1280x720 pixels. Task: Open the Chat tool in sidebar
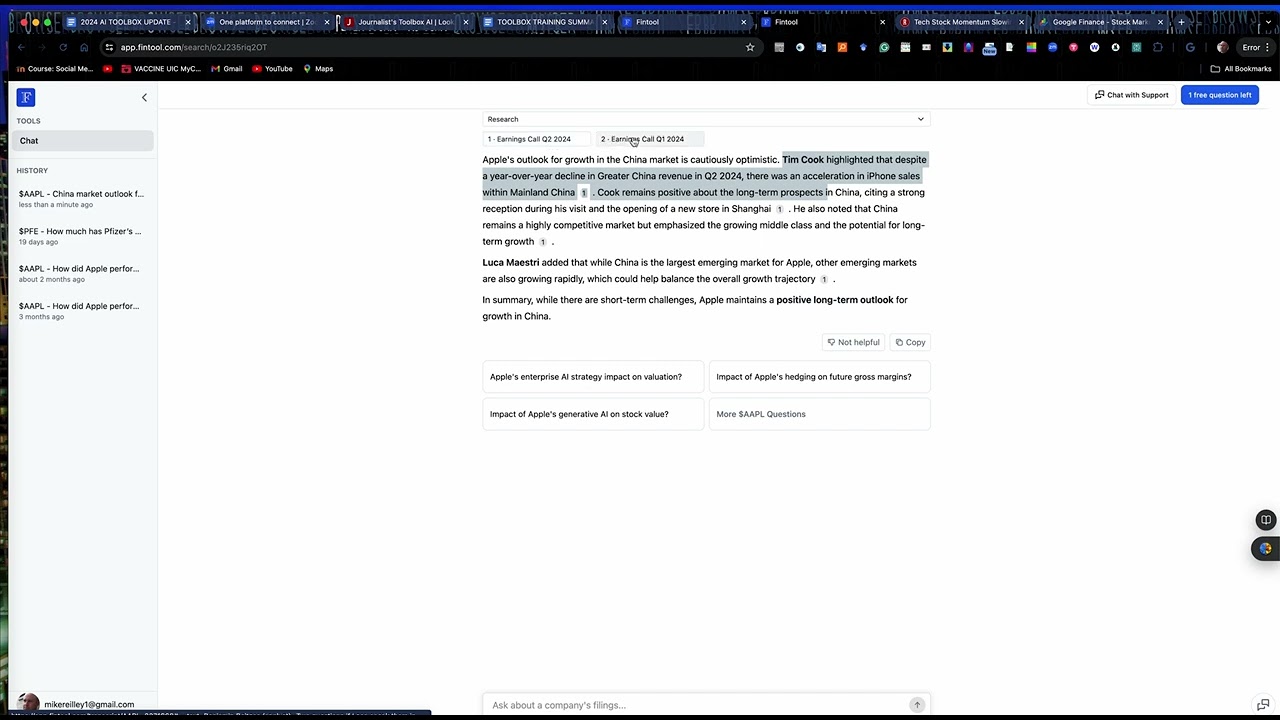click(x=82, y=141)
